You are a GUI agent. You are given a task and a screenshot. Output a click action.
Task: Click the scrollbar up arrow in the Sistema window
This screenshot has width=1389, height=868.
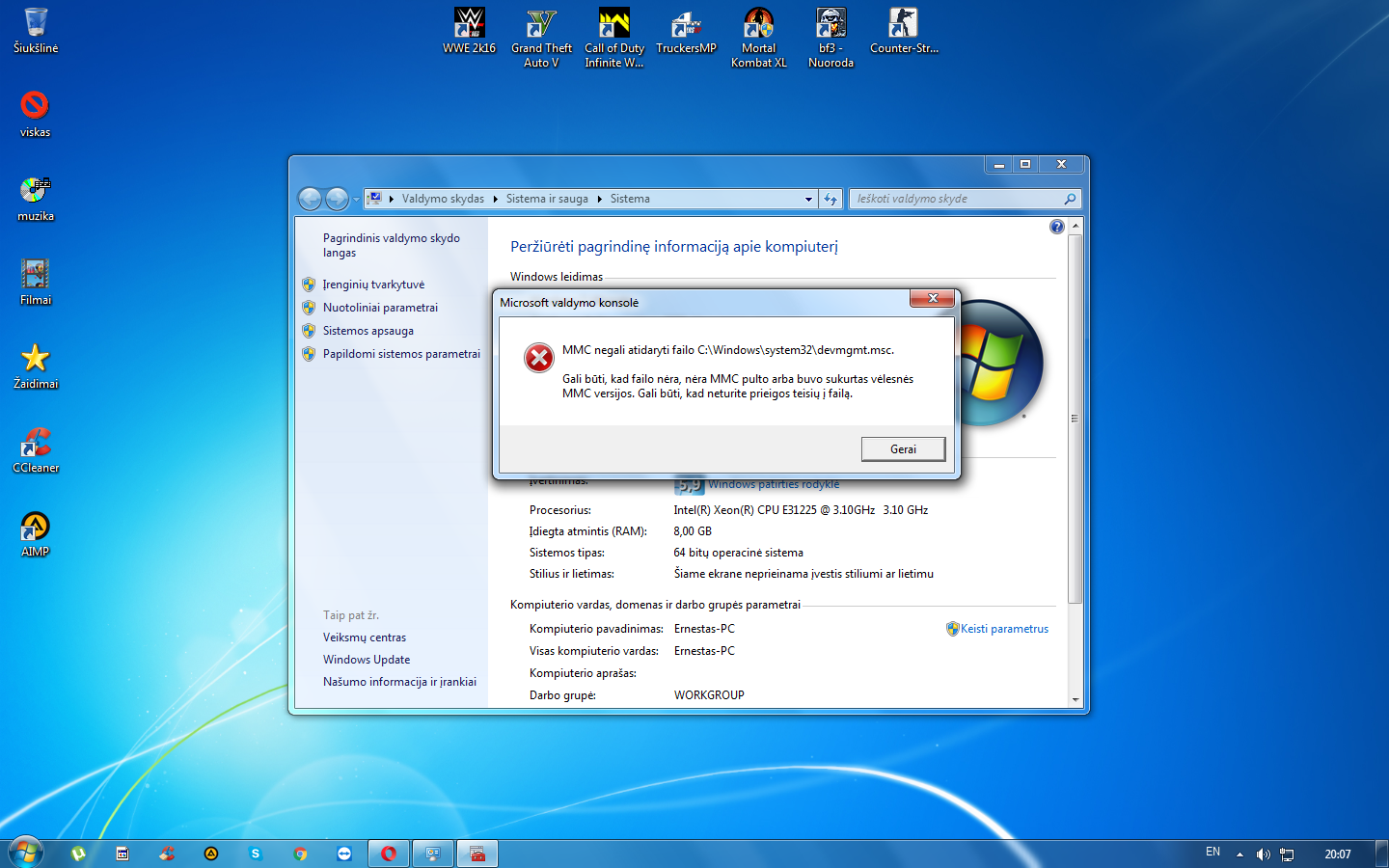1076,226
